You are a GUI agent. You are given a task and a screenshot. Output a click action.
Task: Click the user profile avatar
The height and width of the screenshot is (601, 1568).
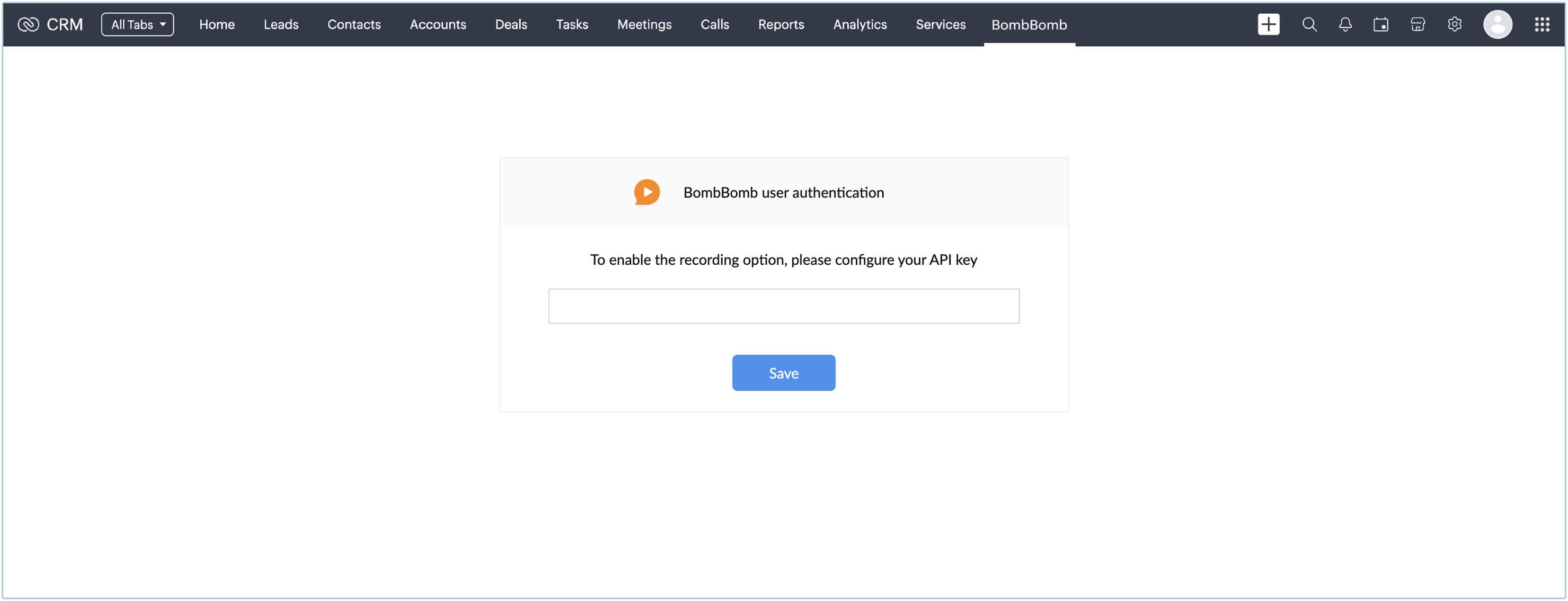click(1497, 24)
